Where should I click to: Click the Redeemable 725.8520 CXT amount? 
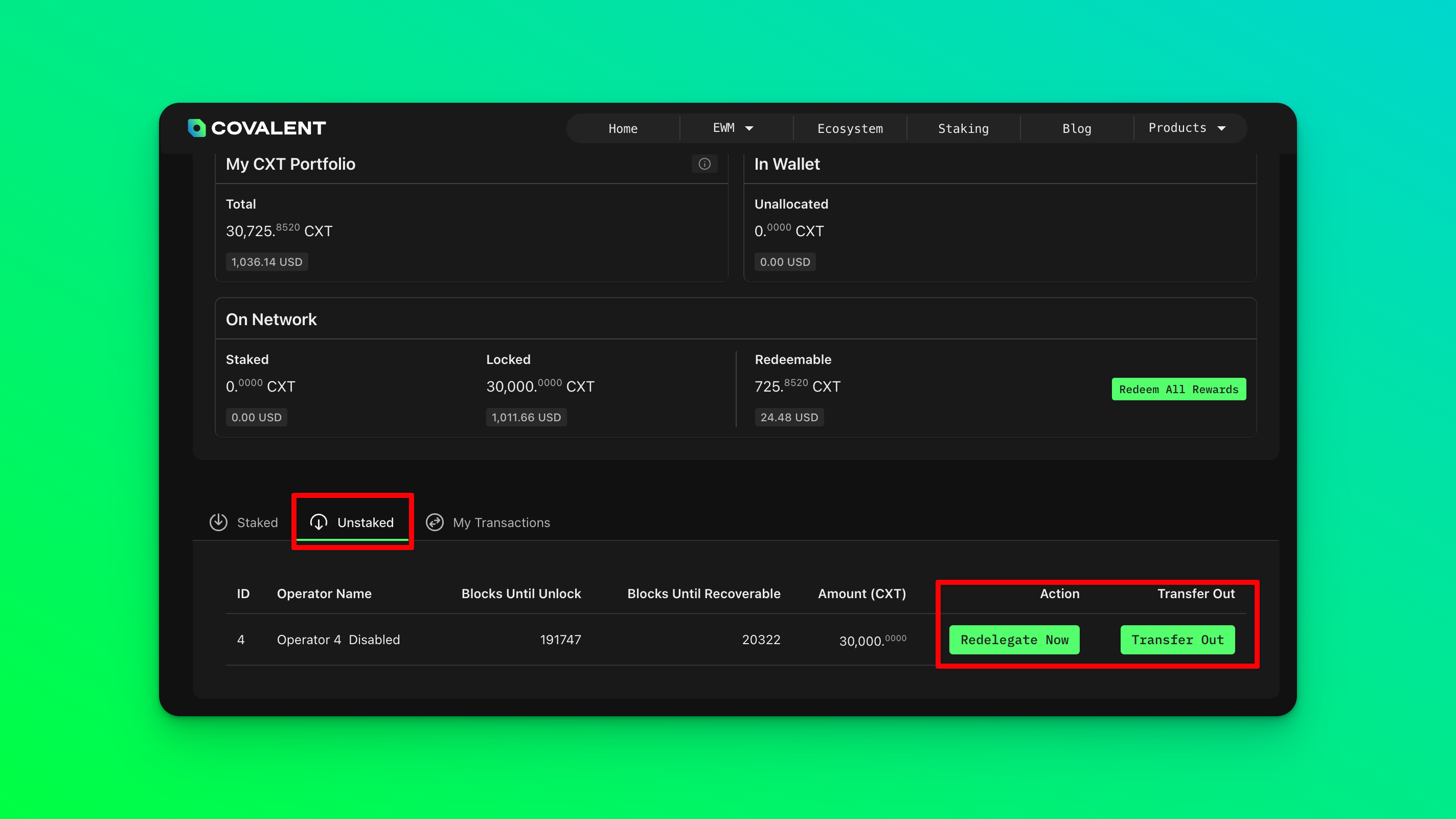pyautogui.click(x=798, y=386)
